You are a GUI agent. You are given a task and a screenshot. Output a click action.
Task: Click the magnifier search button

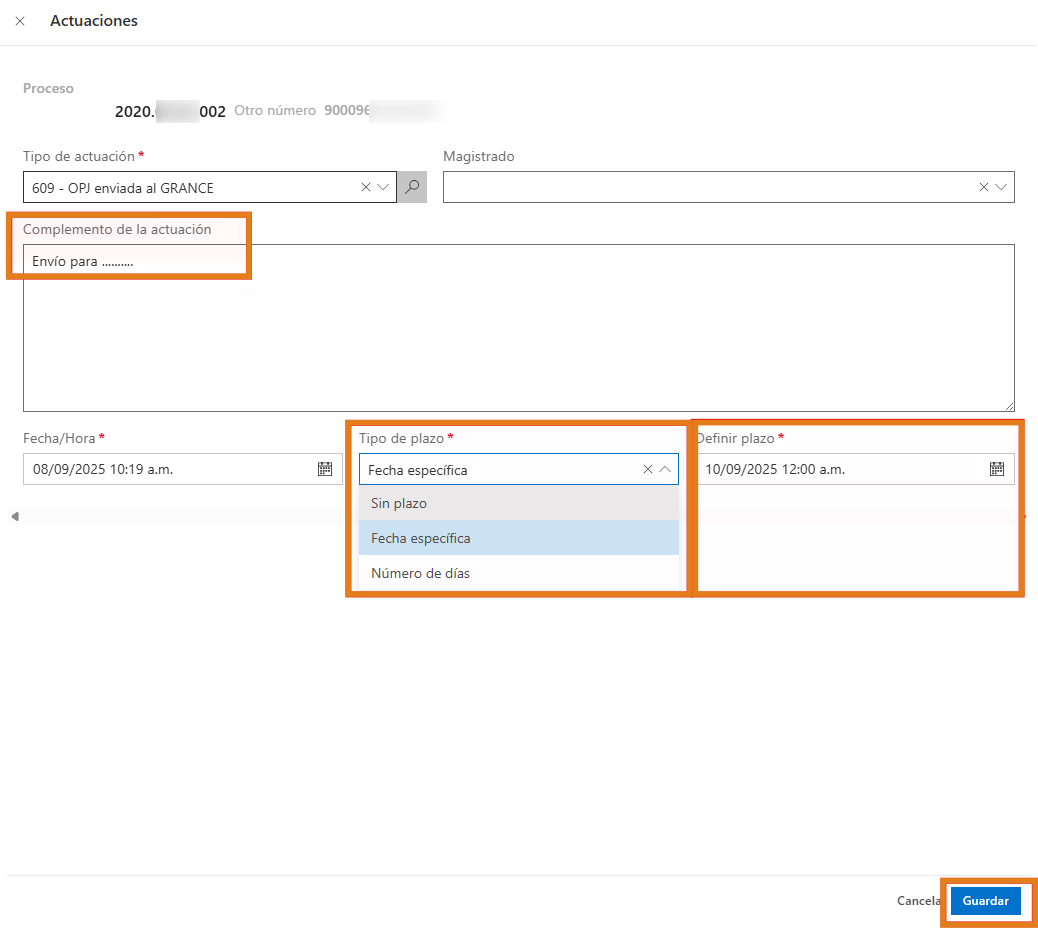pyautogui.click(x=412, y=187)
